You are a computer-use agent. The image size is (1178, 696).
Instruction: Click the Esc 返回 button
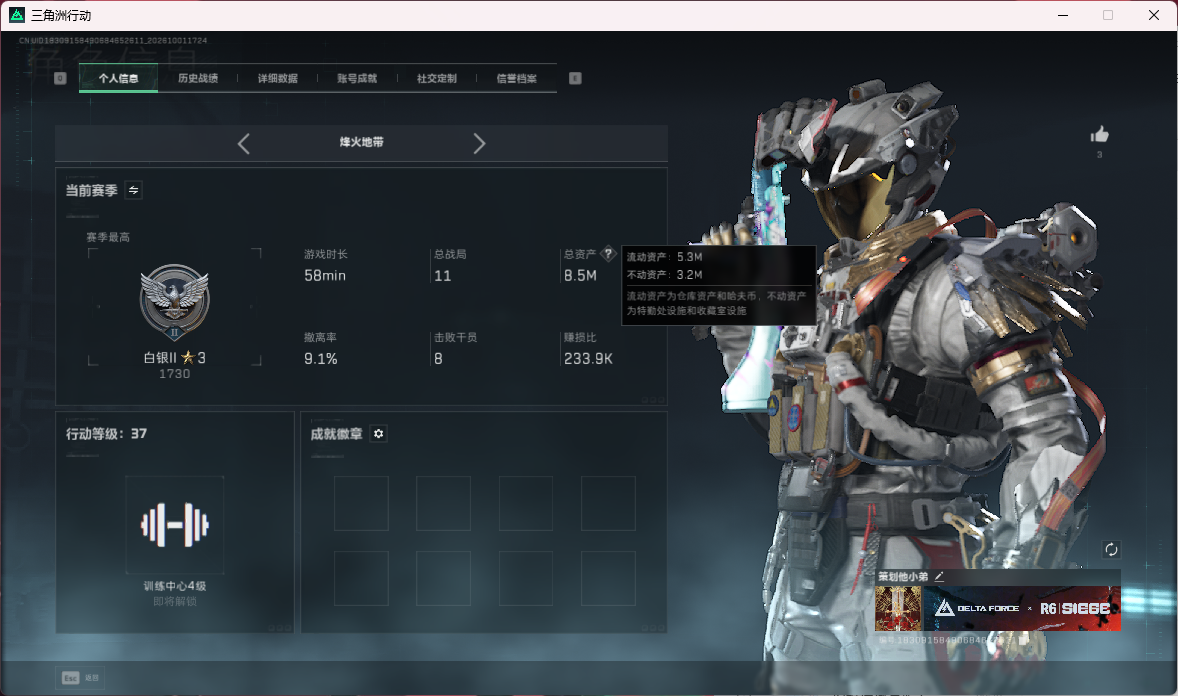(x=80, y=678)
